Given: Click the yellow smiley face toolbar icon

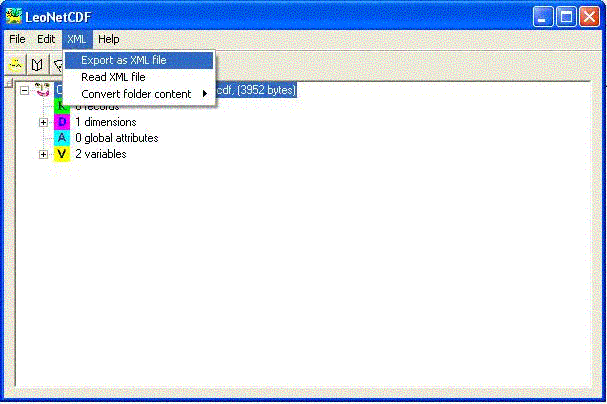Looking at the screenshot, I should pos(15,65).
